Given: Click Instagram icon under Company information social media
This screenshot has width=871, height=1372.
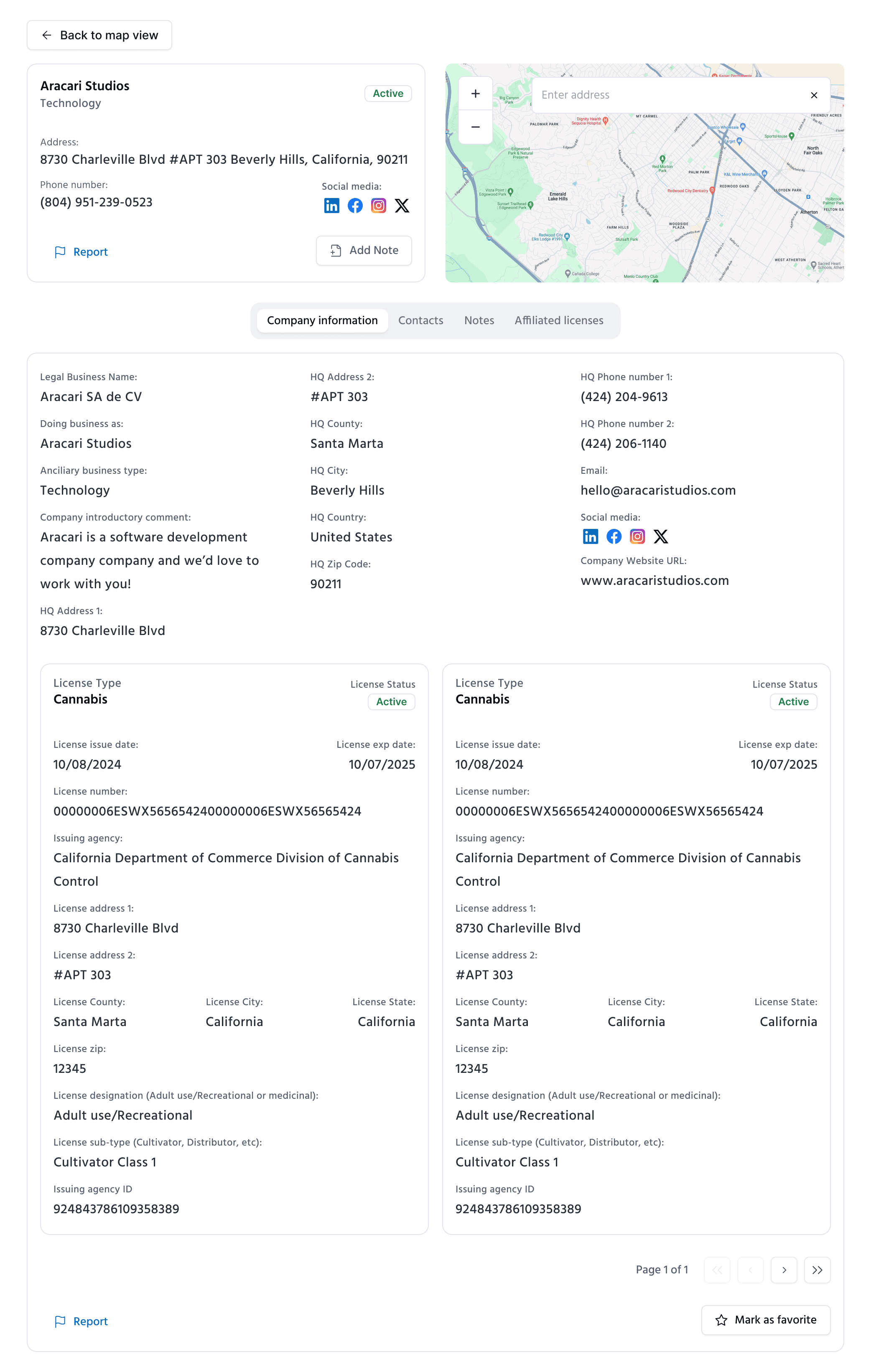Looking at the screenshot, I should (637, 536).
